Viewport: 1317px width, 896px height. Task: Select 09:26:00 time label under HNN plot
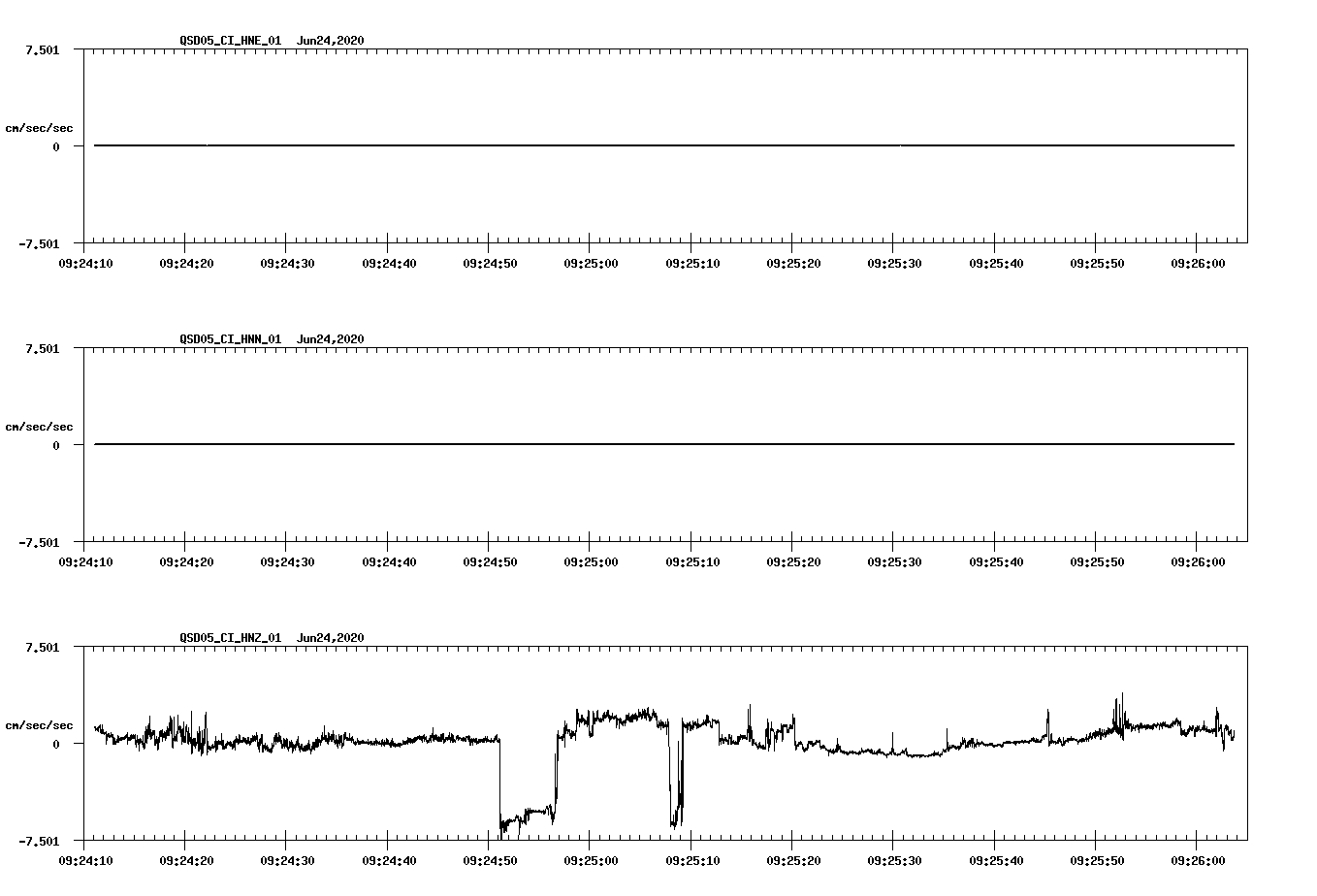[1198, 561]
